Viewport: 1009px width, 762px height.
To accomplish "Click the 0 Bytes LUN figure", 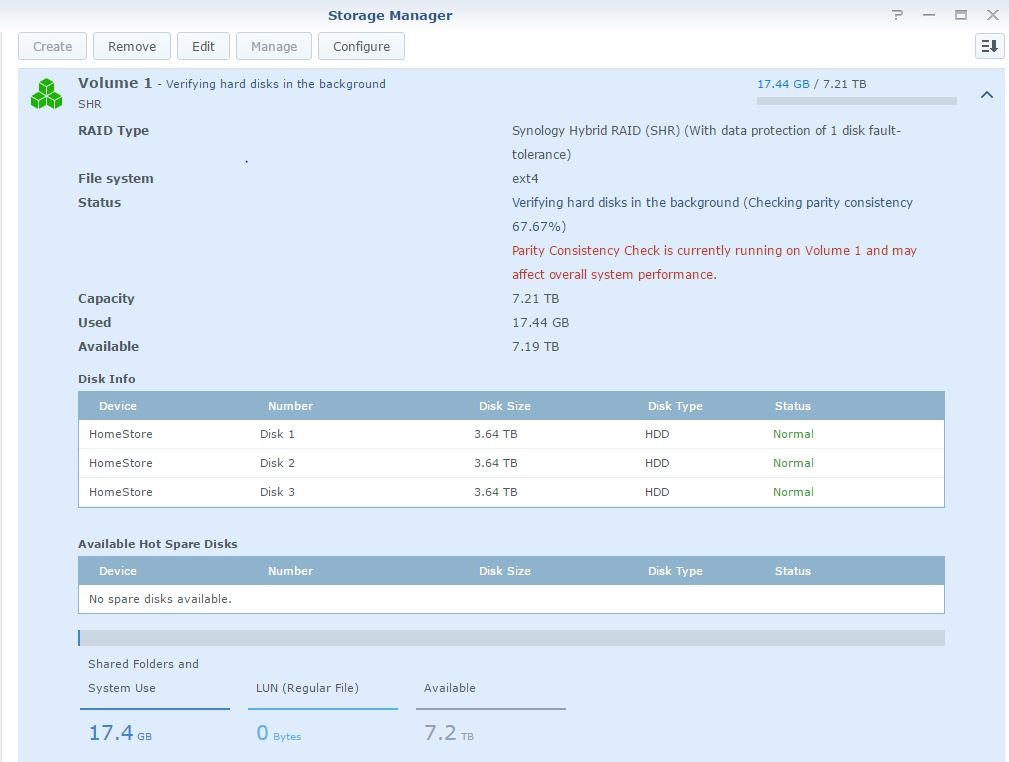I will coord(279,733).
